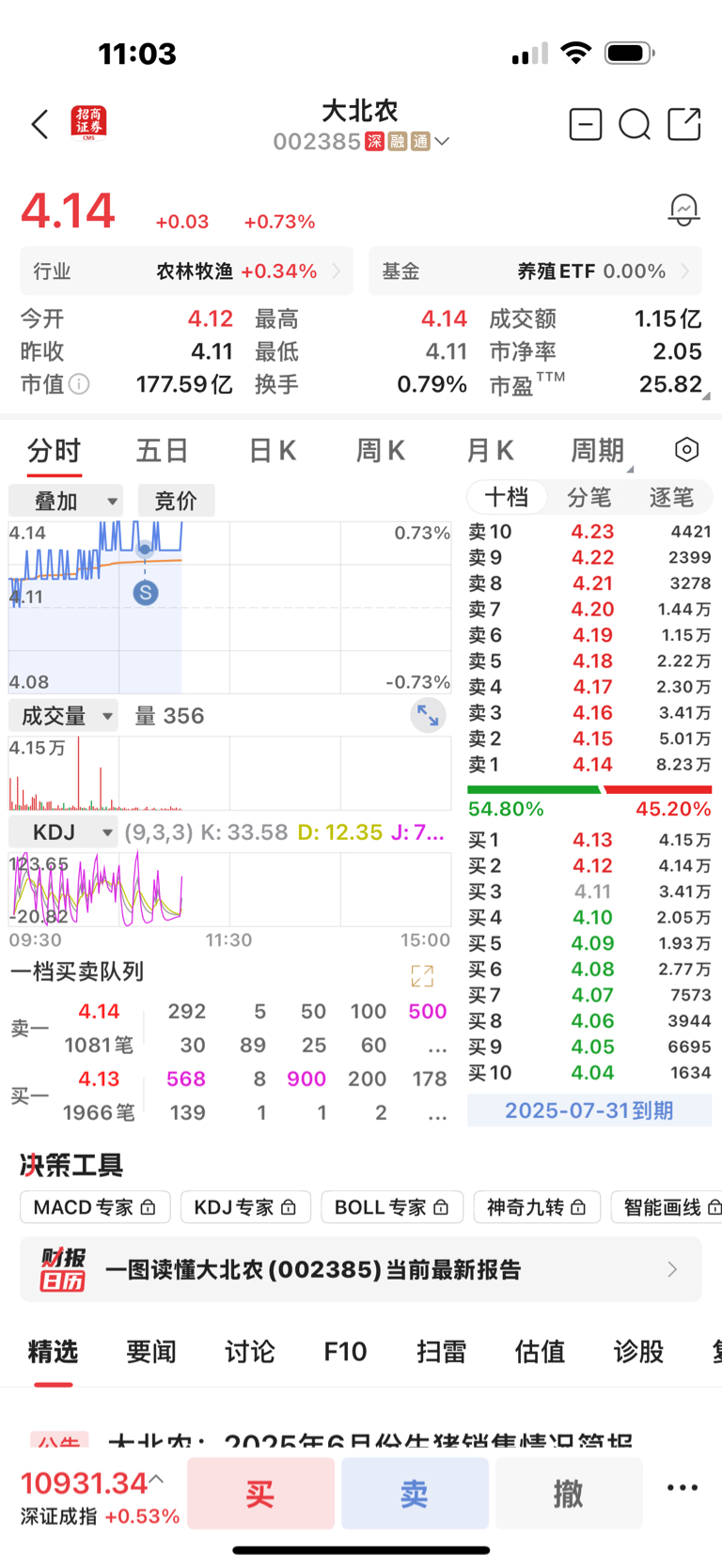
Task: Open the 成交量 indicator dropdown
Action: click(x=63, y=716)
